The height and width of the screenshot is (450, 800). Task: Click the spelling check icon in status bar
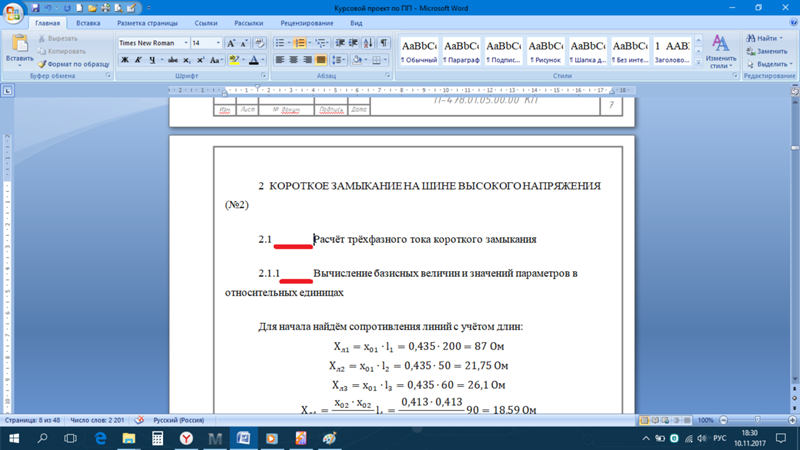tap(139, 420)
